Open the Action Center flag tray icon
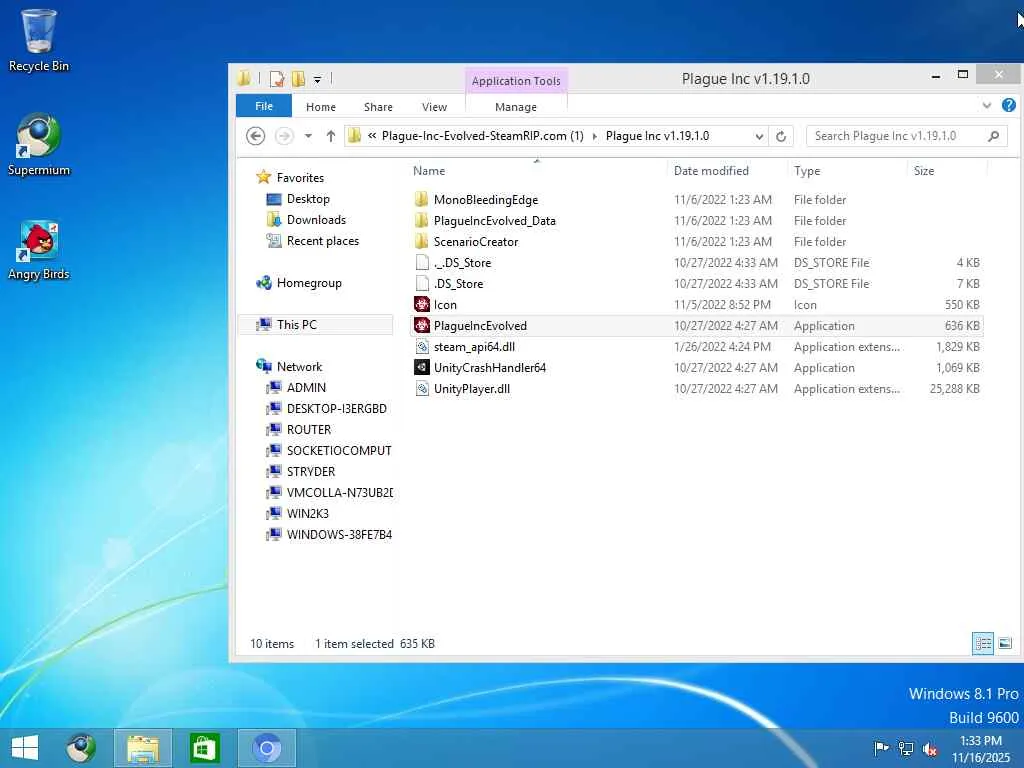1024x768 pixels. [x=881, y=748]
